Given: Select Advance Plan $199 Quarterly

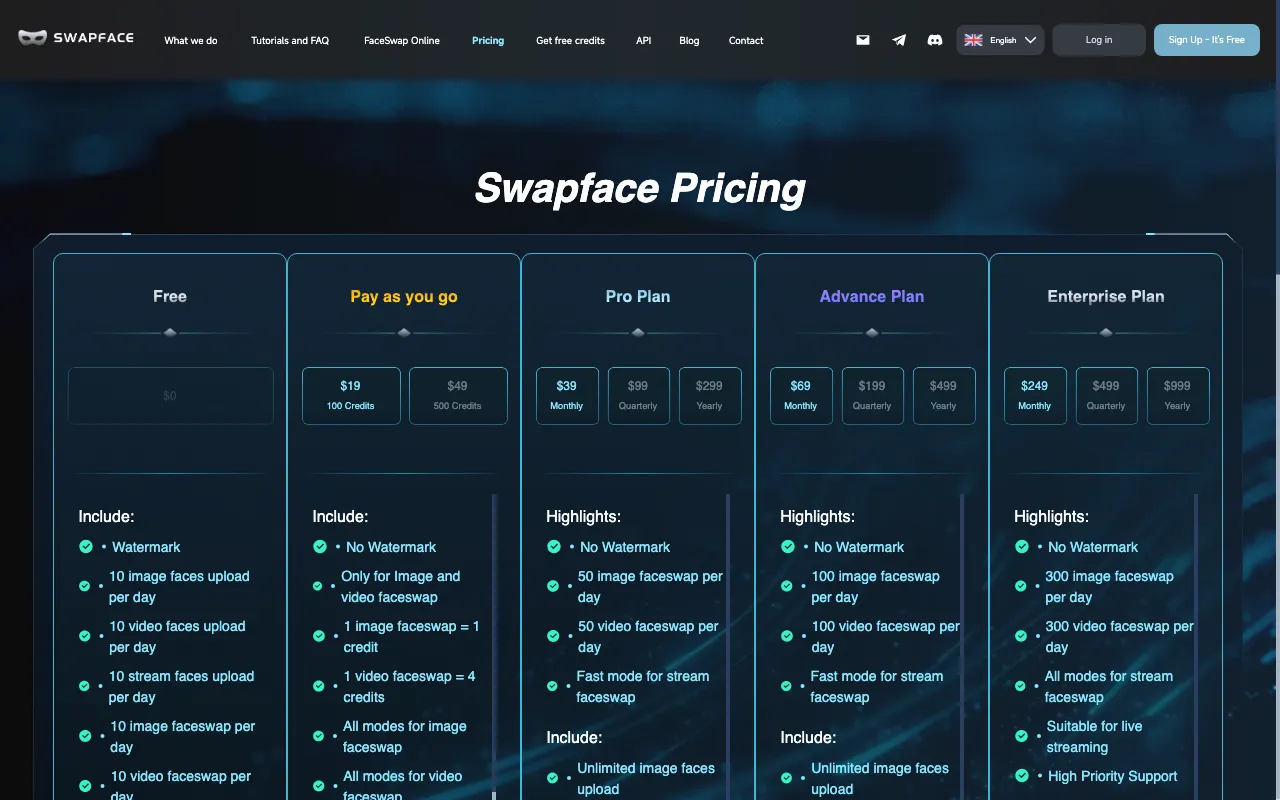Looking at the screenshot, I should click(872, 396).
